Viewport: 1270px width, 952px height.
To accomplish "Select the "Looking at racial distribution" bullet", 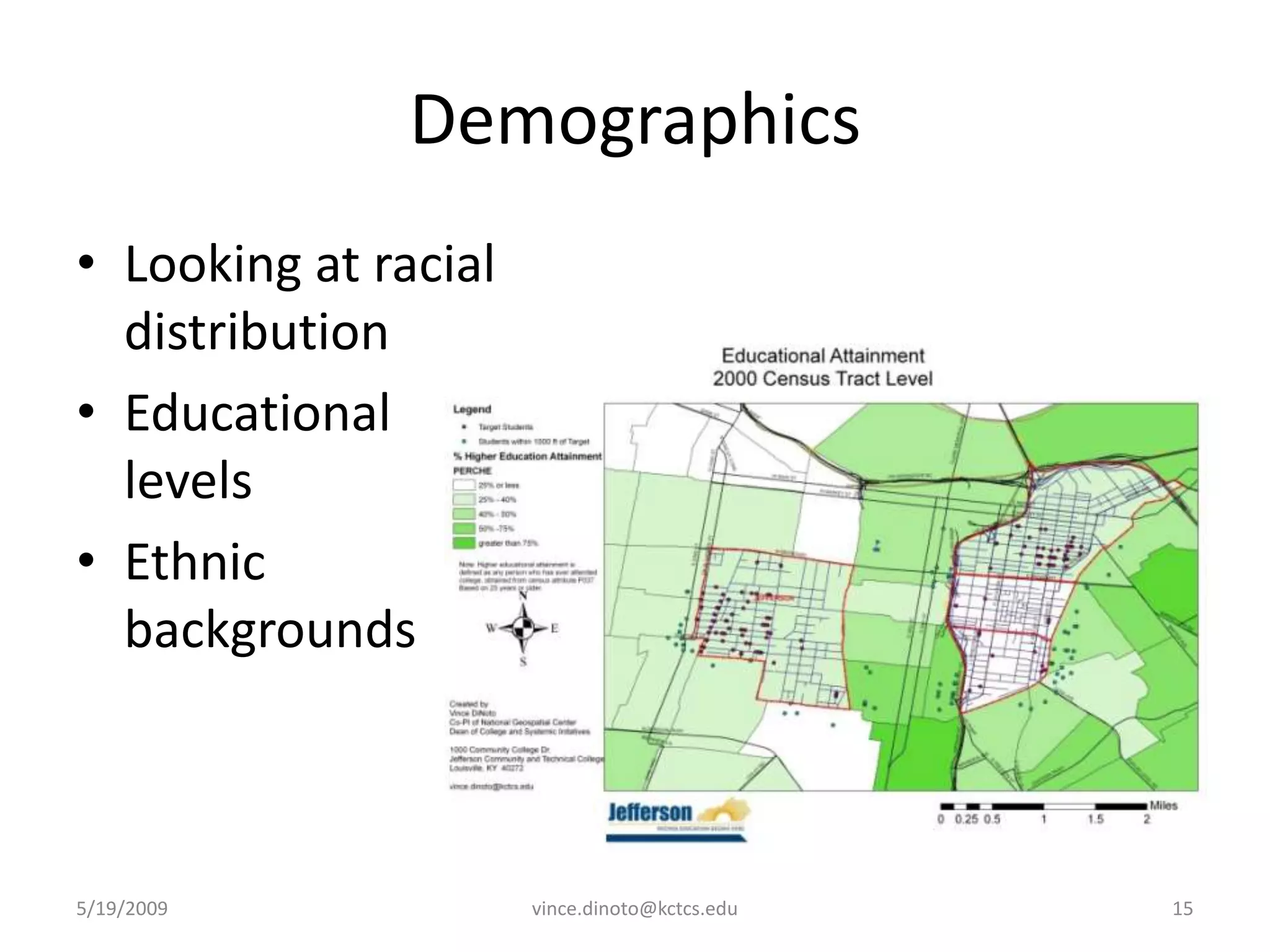I will (309, 297).
